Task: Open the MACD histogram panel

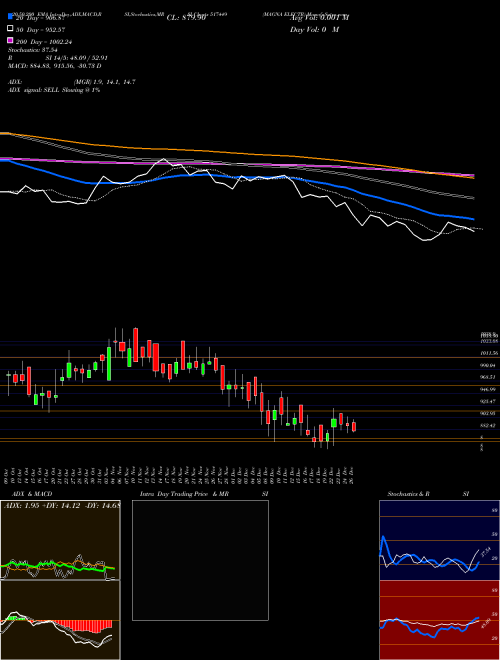Action: tap(60, 620)
